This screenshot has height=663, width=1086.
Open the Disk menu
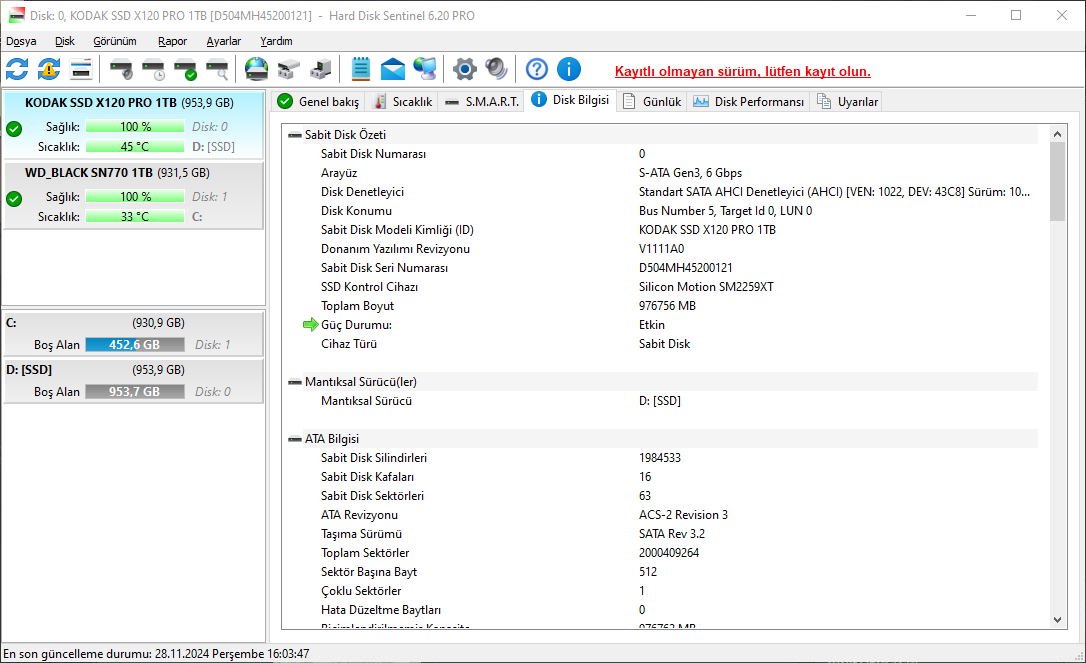[x=65, y=42]
